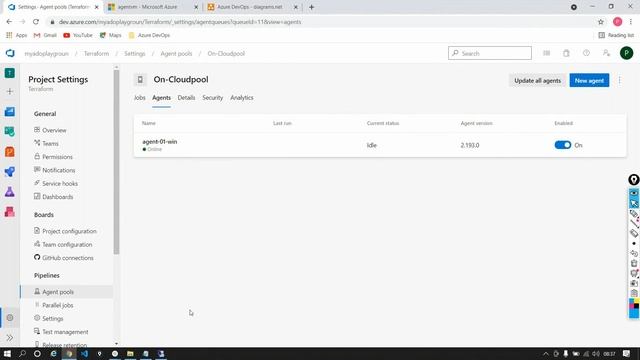Open File Explorer from taskbar
640x360 pixels.
tap(130, 353)
